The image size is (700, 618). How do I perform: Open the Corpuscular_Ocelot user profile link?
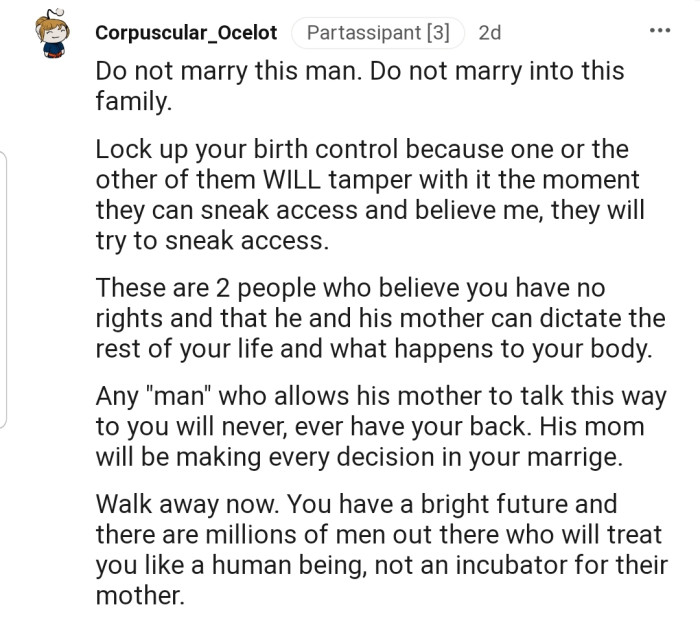[x=187, y=33]
